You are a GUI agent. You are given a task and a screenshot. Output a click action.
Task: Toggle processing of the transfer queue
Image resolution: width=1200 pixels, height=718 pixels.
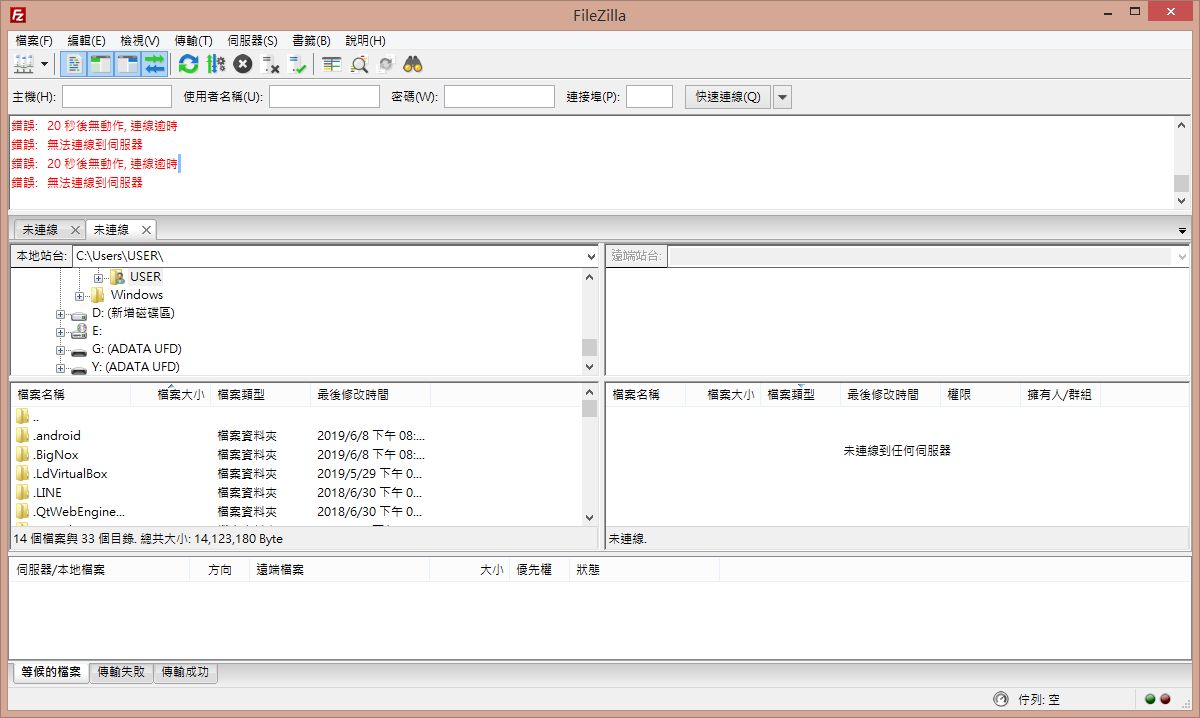(x=215, y=64)
